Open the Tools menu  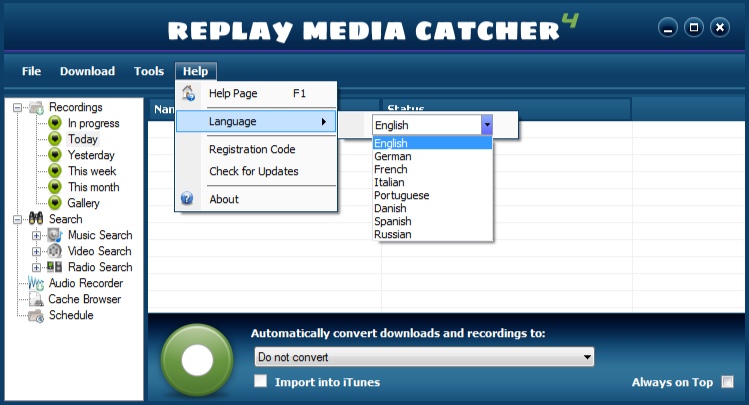click(149, 71)
